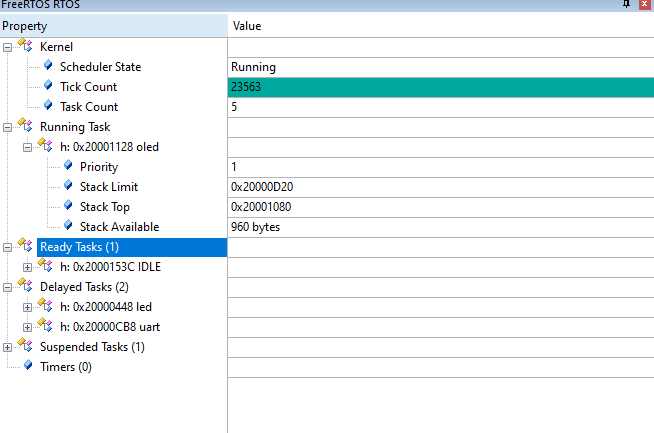The width and height of the screenshot is (654, 433).
Task: Collapse the Running Task node
Action: pyautogui.click(x=7, y=127)
